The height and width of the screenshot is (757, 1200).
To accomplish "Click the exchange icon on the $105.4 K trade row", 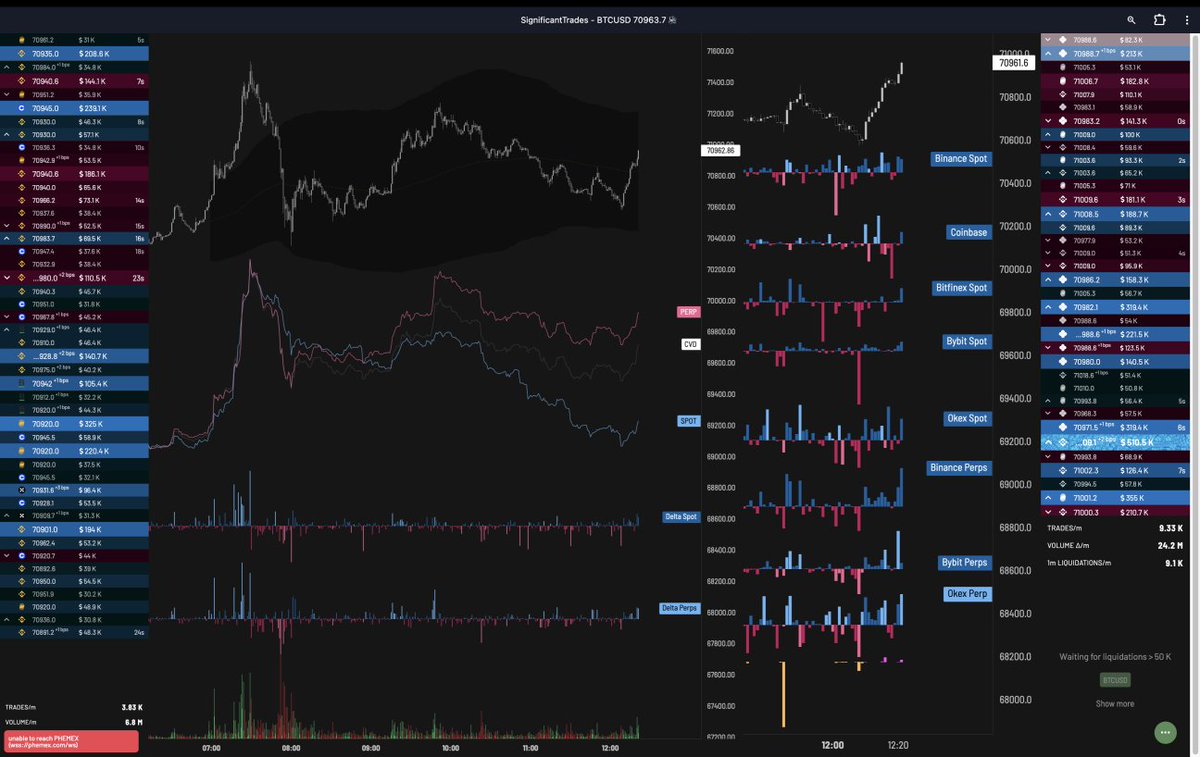I will [22, 383].
